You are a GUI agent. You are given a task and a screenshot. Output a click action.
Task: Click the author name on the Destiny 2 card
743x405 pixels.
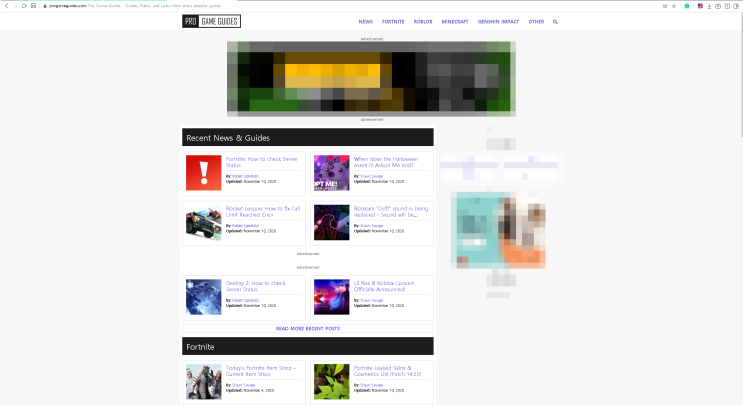pos(245,300)
